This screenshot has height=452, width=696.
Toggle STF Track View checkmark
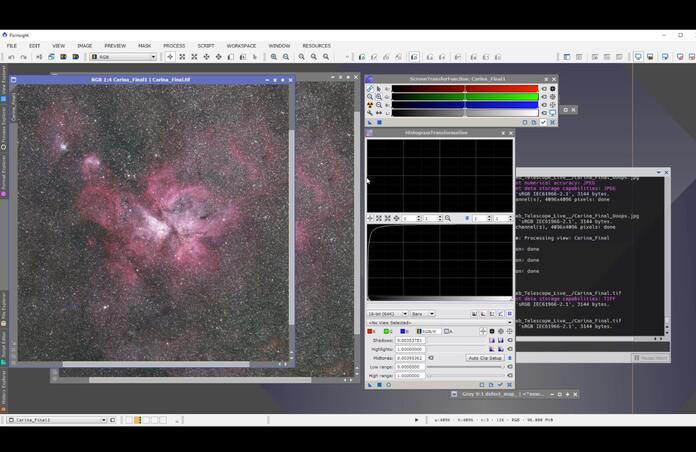(543, 122)
